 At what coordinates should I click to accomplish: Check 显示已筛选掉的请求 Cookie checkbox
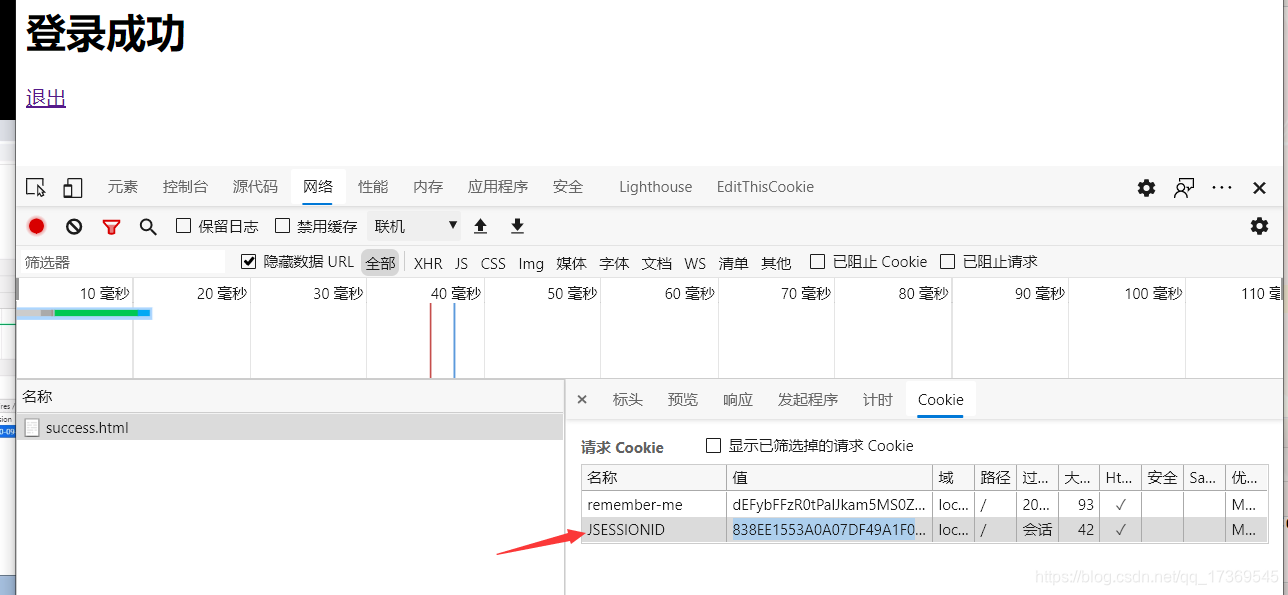click(713, 446)
